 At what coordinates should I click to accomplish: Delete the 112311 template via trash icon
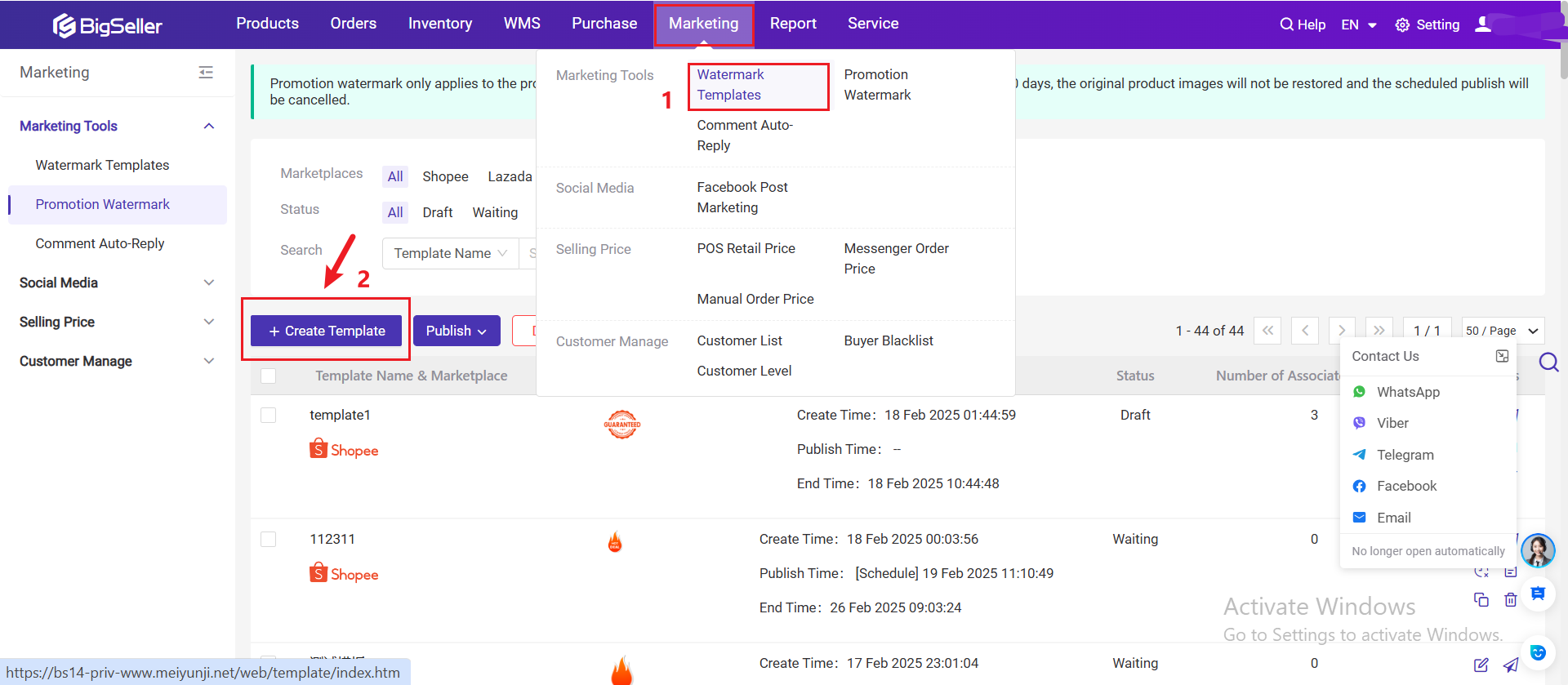[1510, 600]
